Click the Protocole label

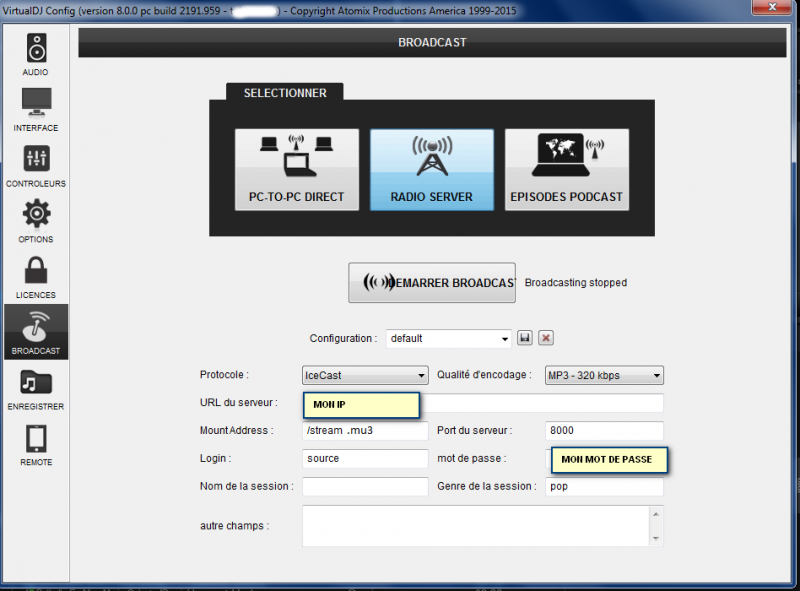tap(224, 375)
